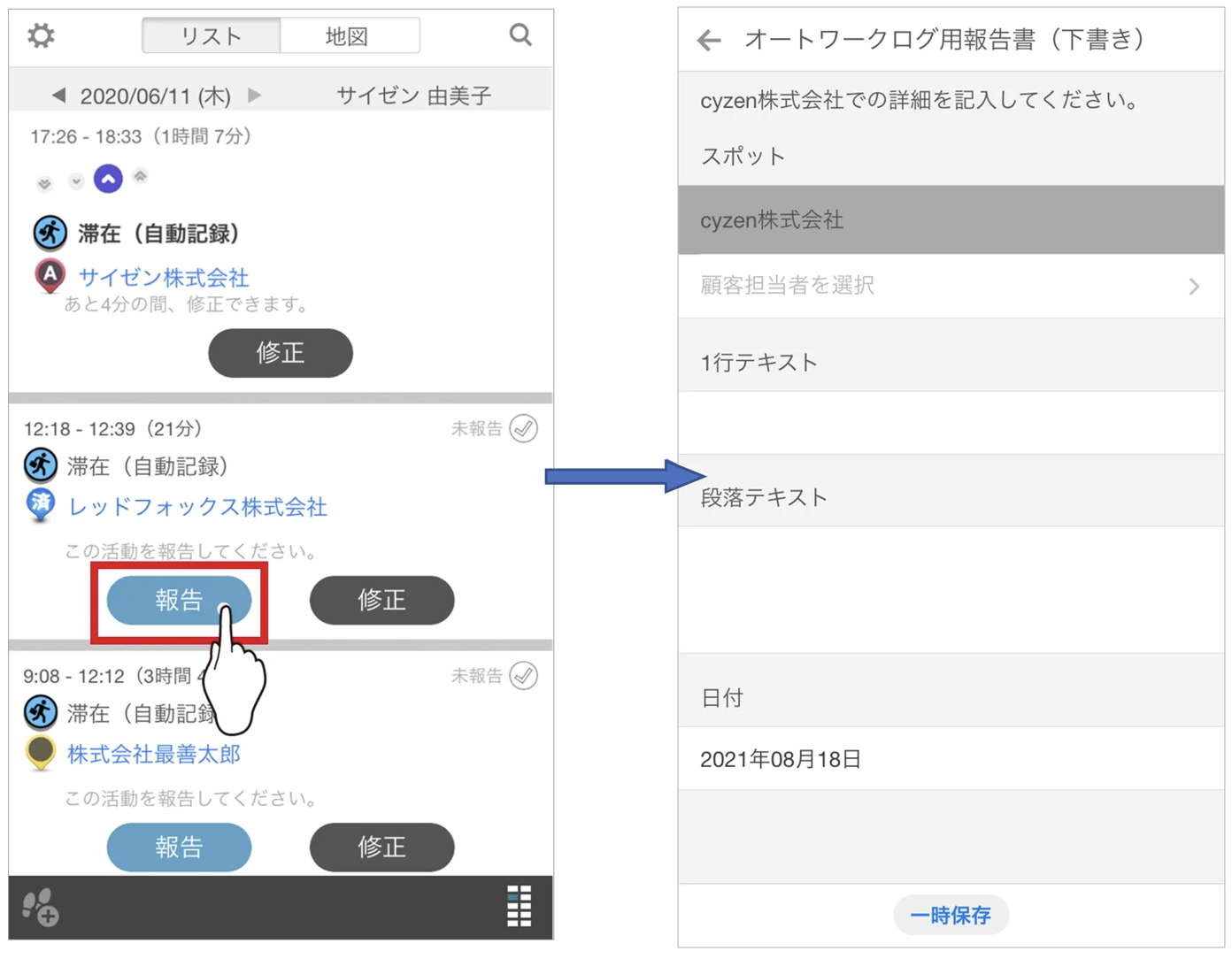Click time label 12:18 - 12:39（21分）

point(113,429)
